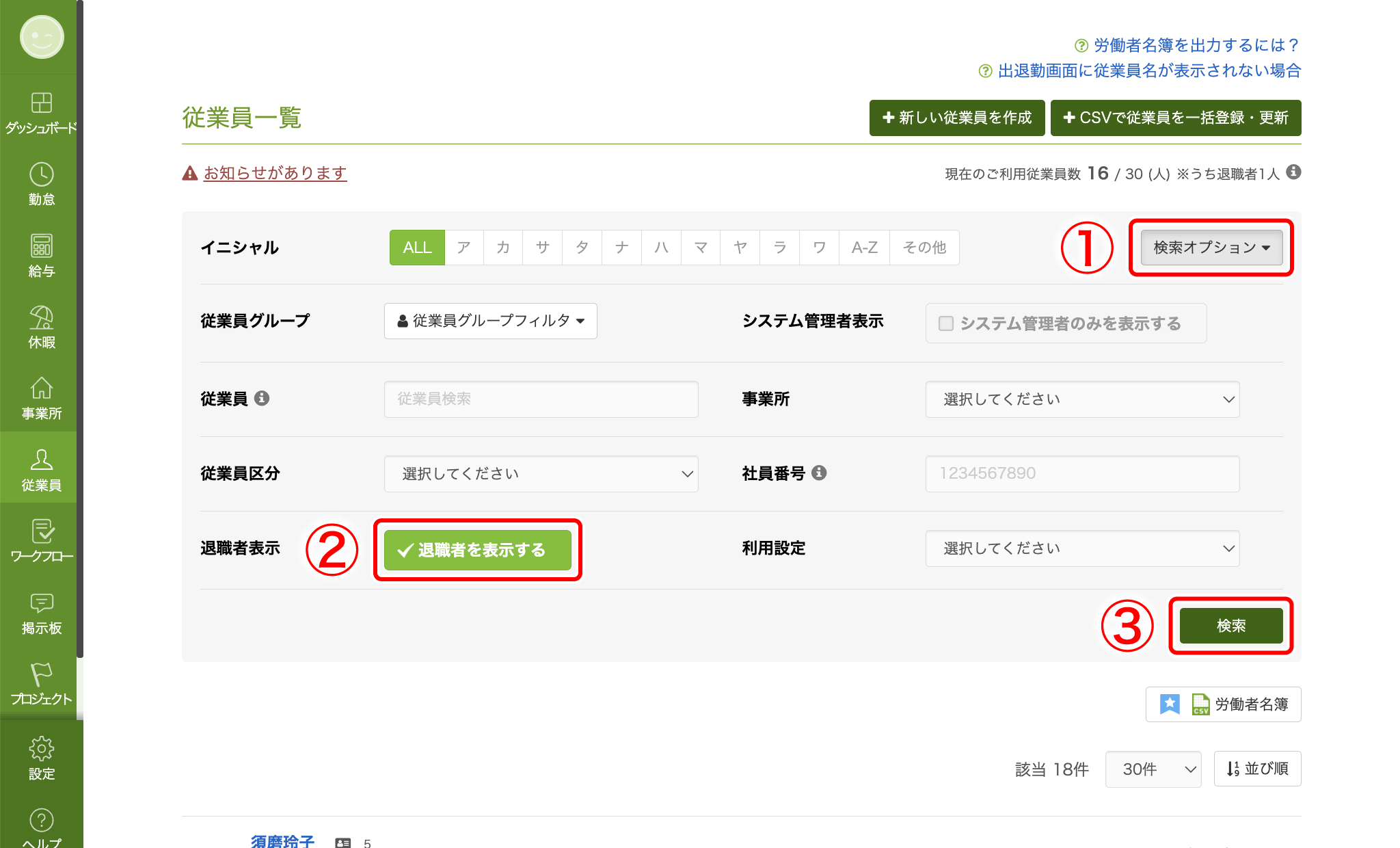Select the カ initial tab
Screen dimensions: 1400x848
(x=503, y=248)
